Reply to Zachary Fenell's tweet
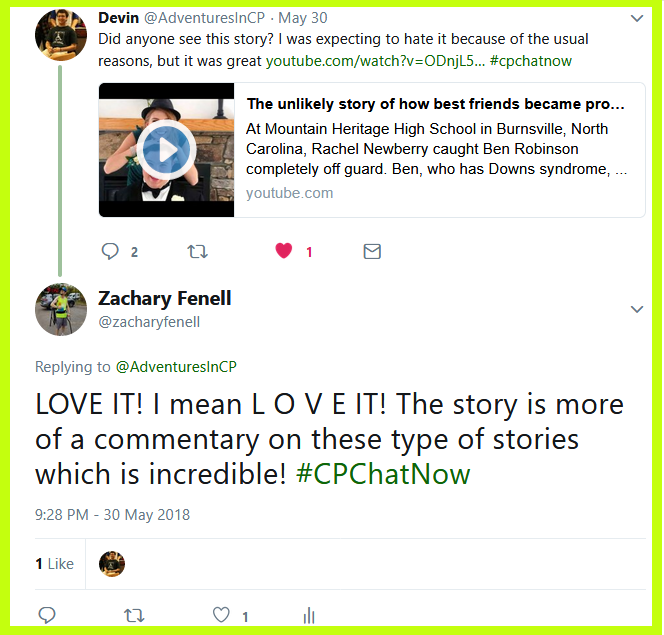 pos(47,615)
